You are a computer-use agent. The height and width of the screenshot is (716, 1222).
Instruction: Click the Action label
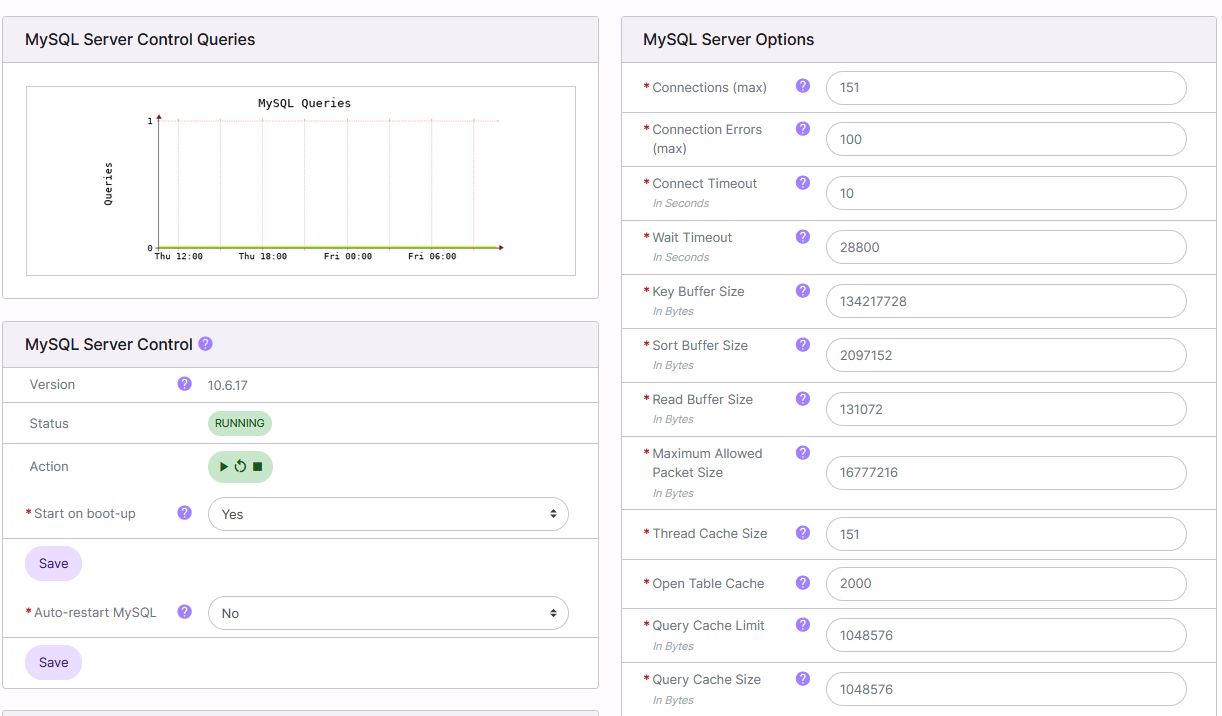pyautogui.click(x=49, y=466)
